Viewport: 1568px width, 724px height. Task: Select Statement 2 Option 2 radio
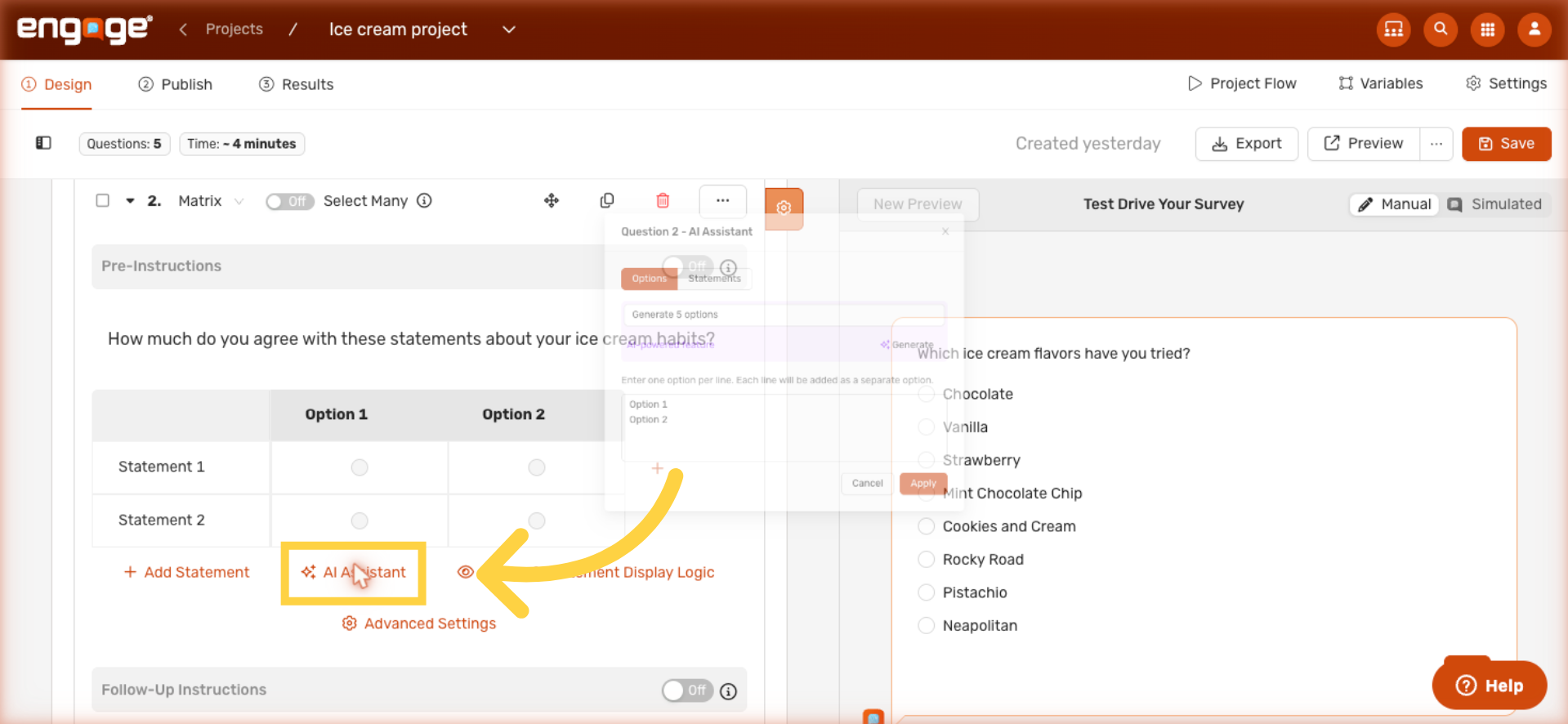click(536, 521)
